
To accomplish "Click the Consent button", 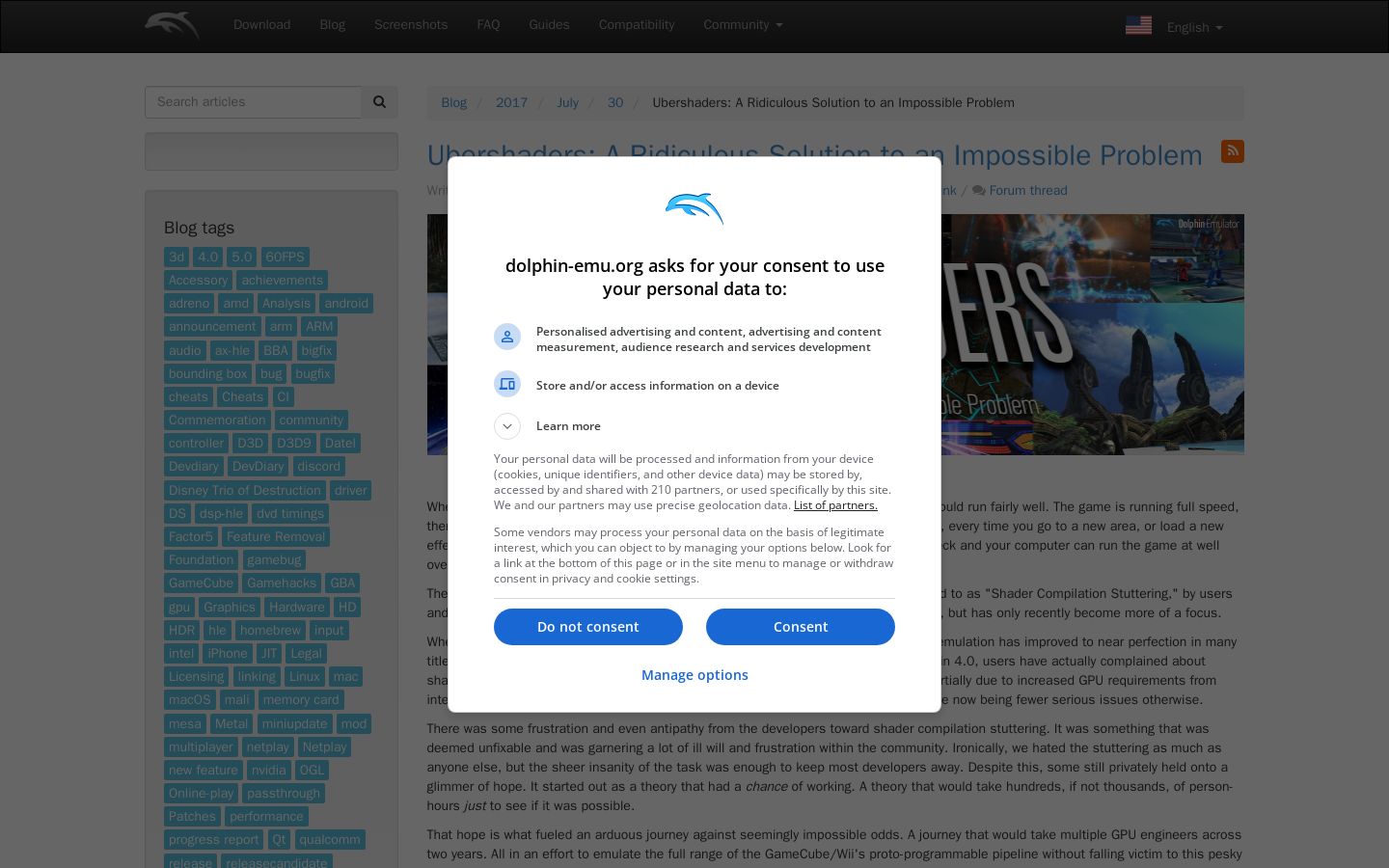I will [801, 627].
